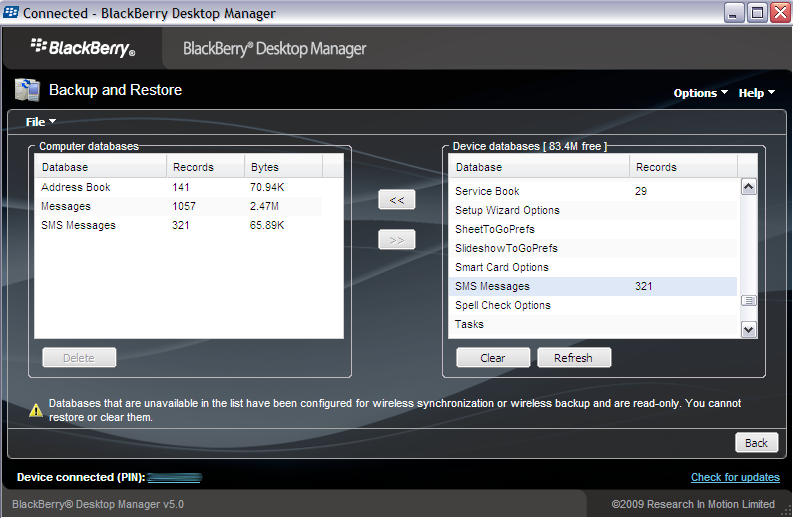Viewport: 793px width, 518px height.
Task: Sort computer databases by Bytes column
Action: [x=283, y=167]
